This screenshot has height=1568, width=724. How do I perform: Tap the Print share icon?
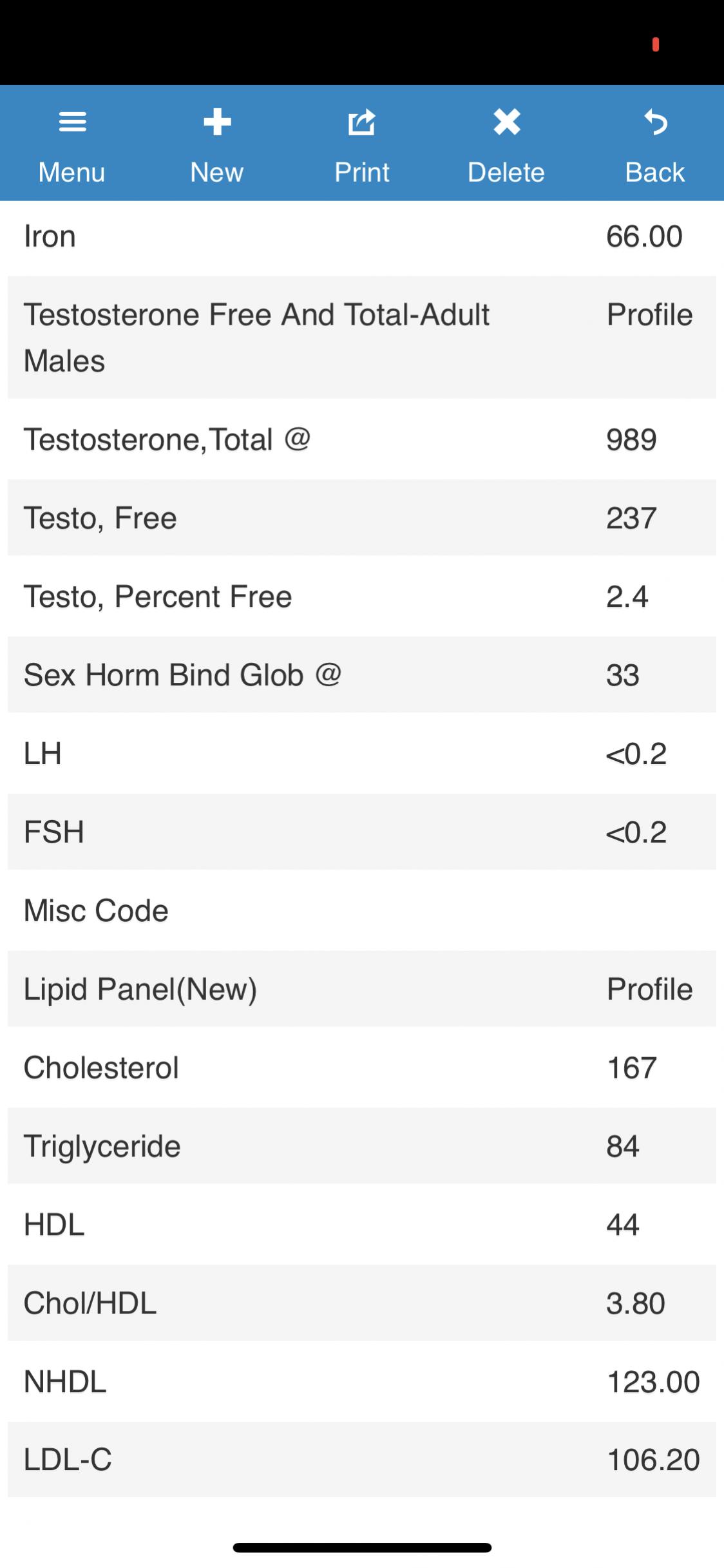361,122
